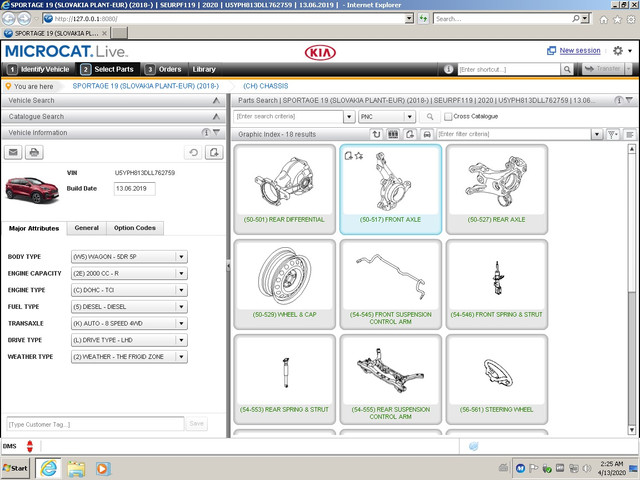Click the Windows Start button
The width and height of the screenshot is (640, 480).
tap(16, 468)
